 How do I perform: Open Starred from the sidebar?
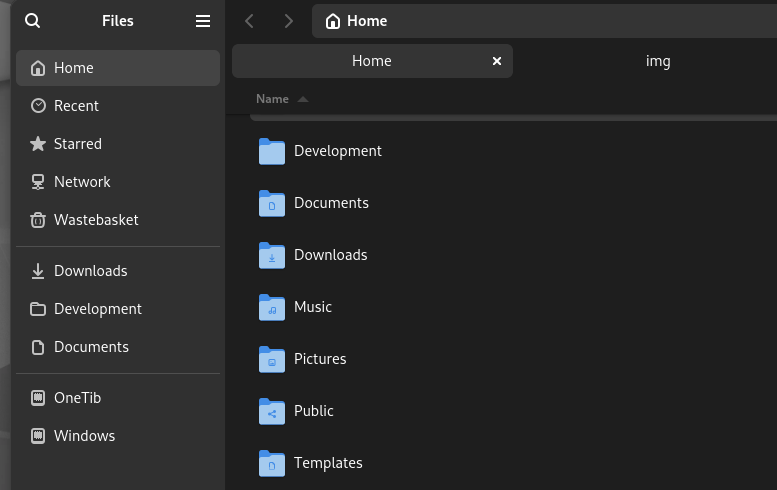(118, 144)
